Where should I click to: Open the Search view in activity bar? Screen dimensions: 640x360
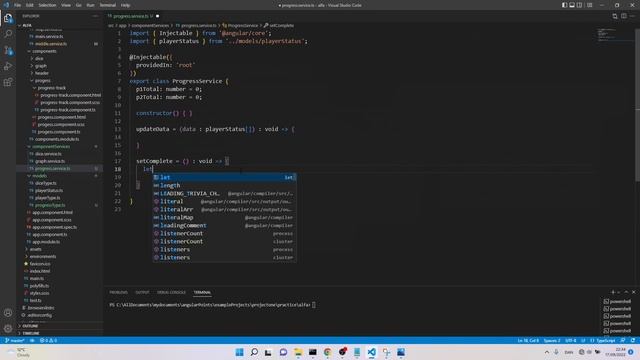pos(8,34)
